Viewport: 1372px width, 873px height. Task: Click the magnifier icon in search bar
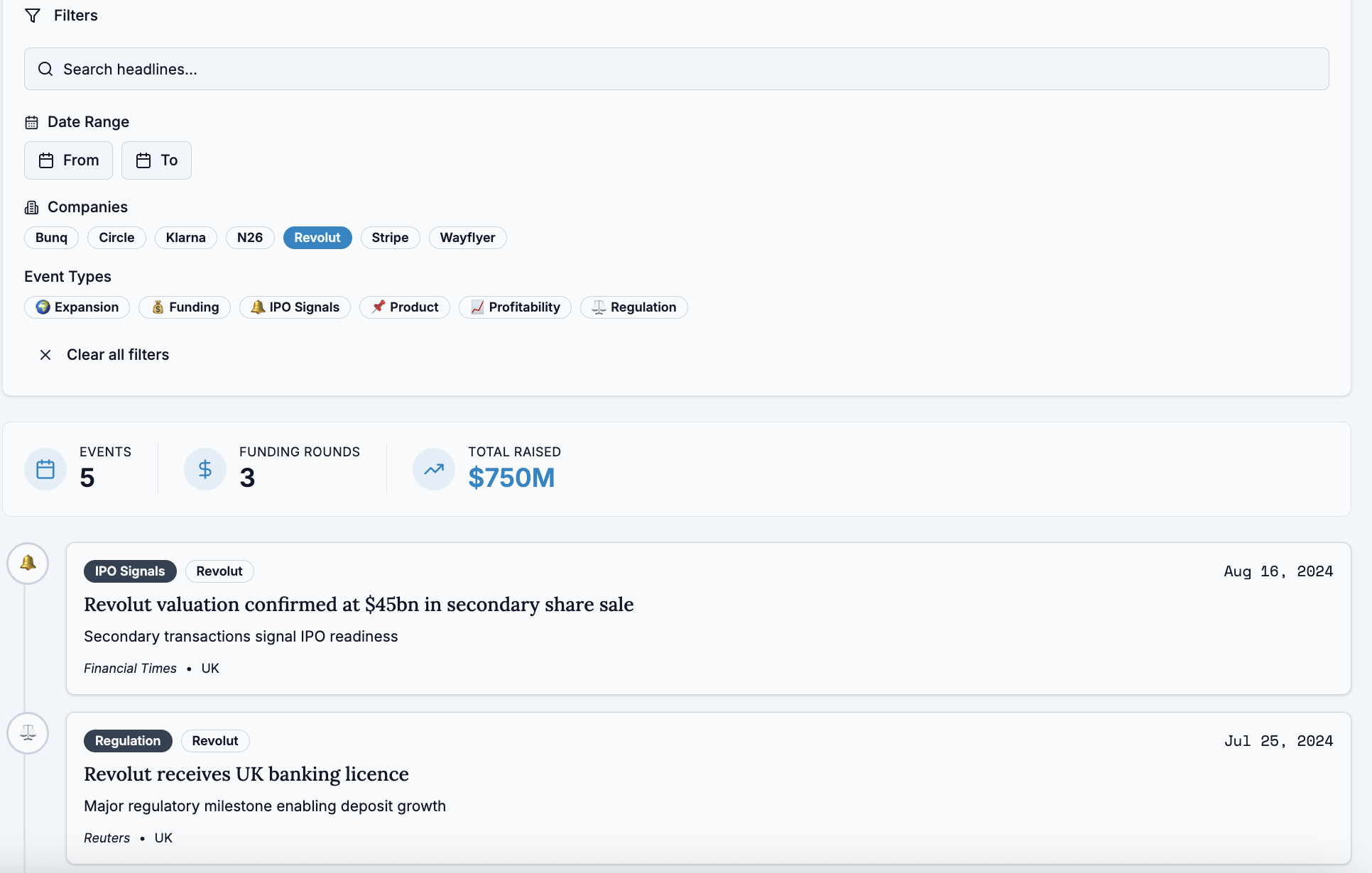pyautogui.click(x=45, y=69)
